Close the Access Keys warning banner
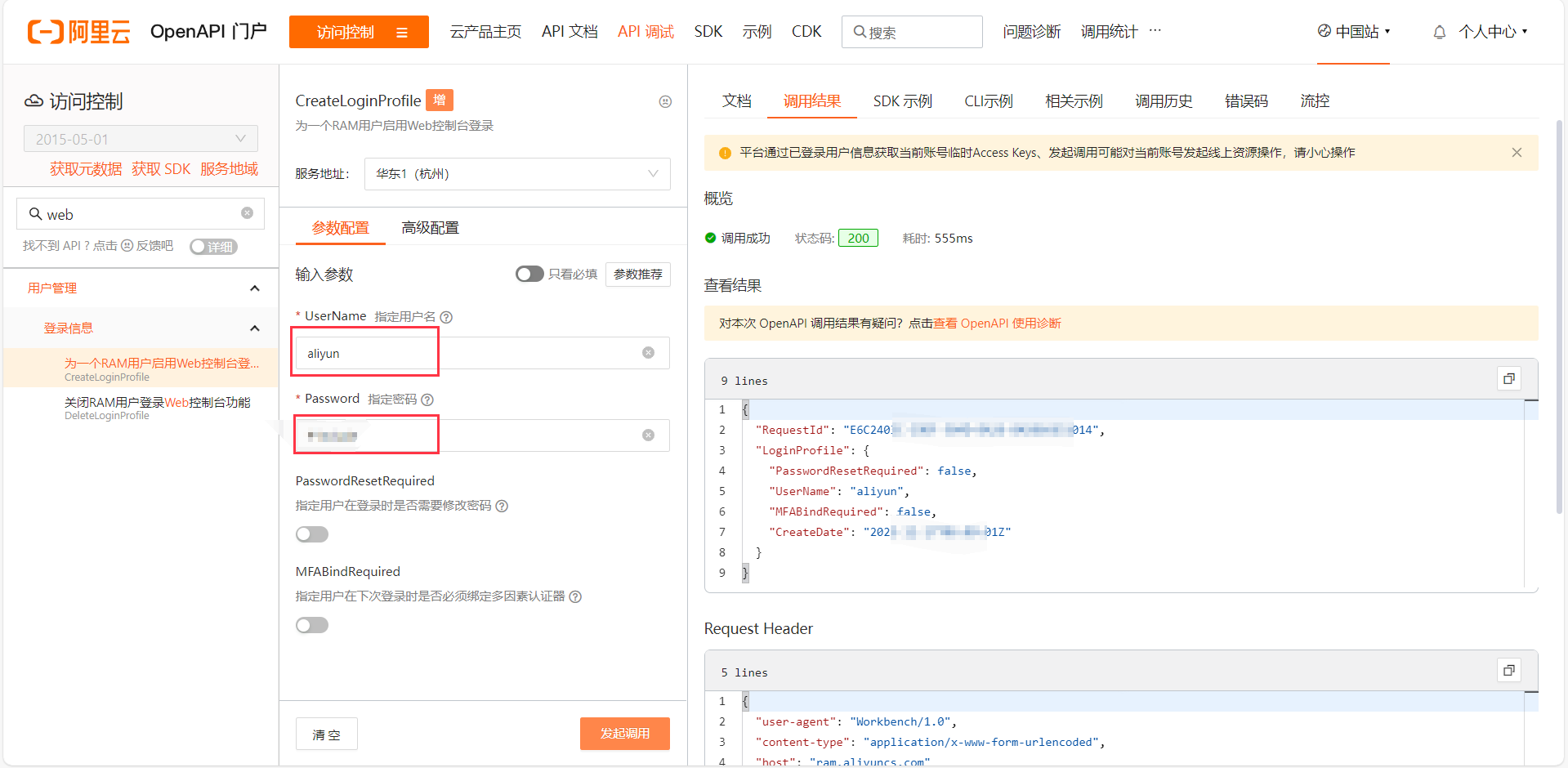 [x=1517, y=153]
